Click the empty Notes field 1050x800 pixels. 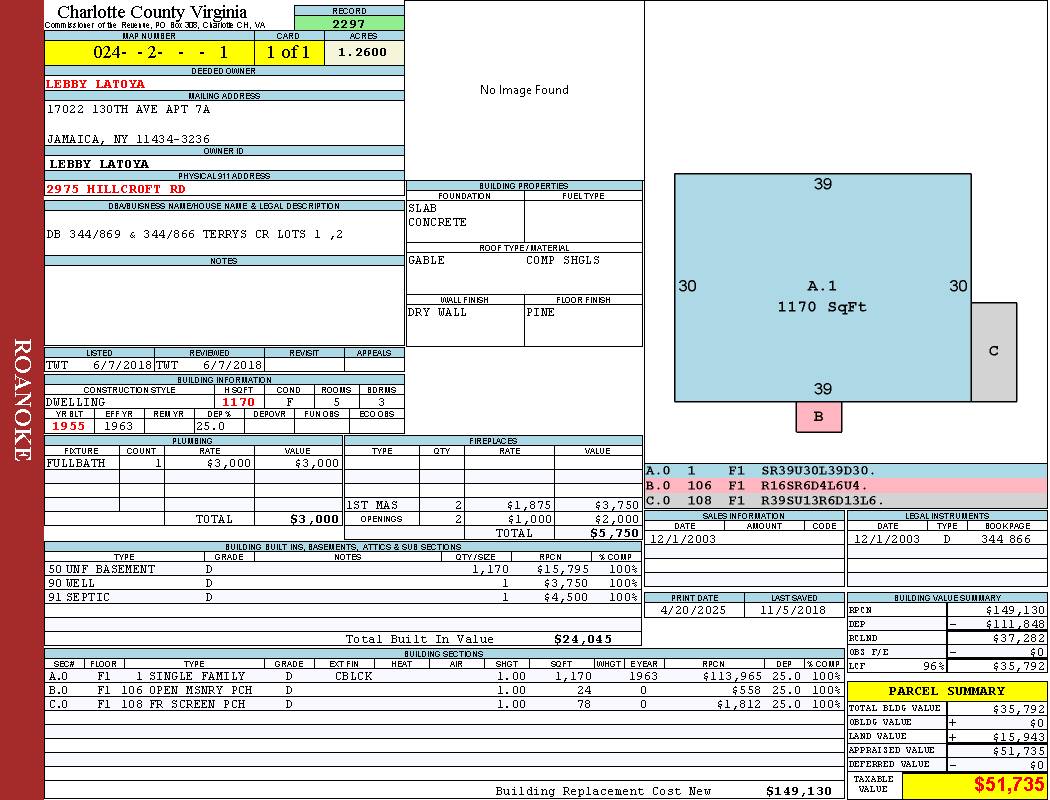[224, 305]
